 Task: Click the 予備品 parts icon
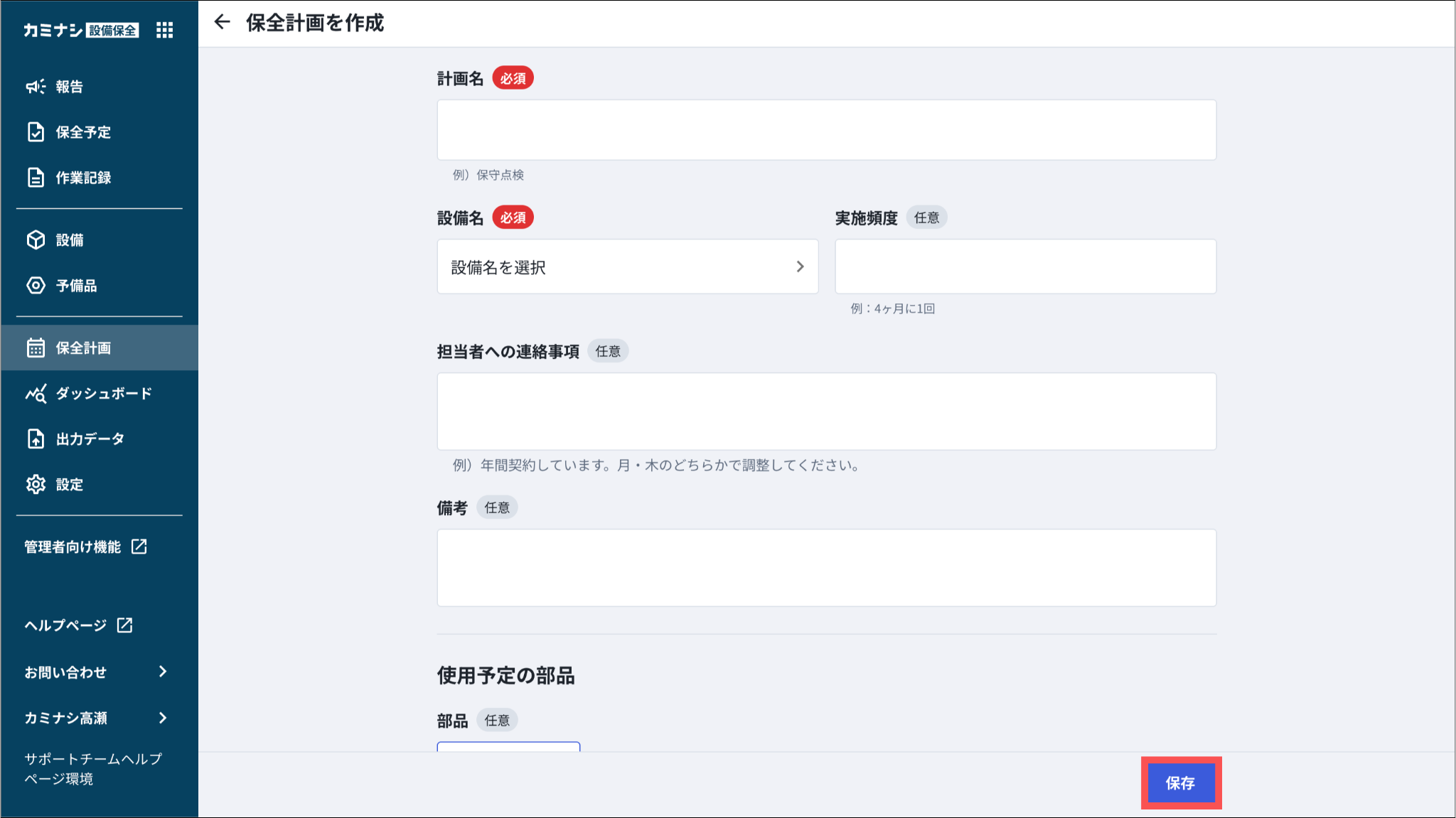pyautogui.click(x=36, y=286)
